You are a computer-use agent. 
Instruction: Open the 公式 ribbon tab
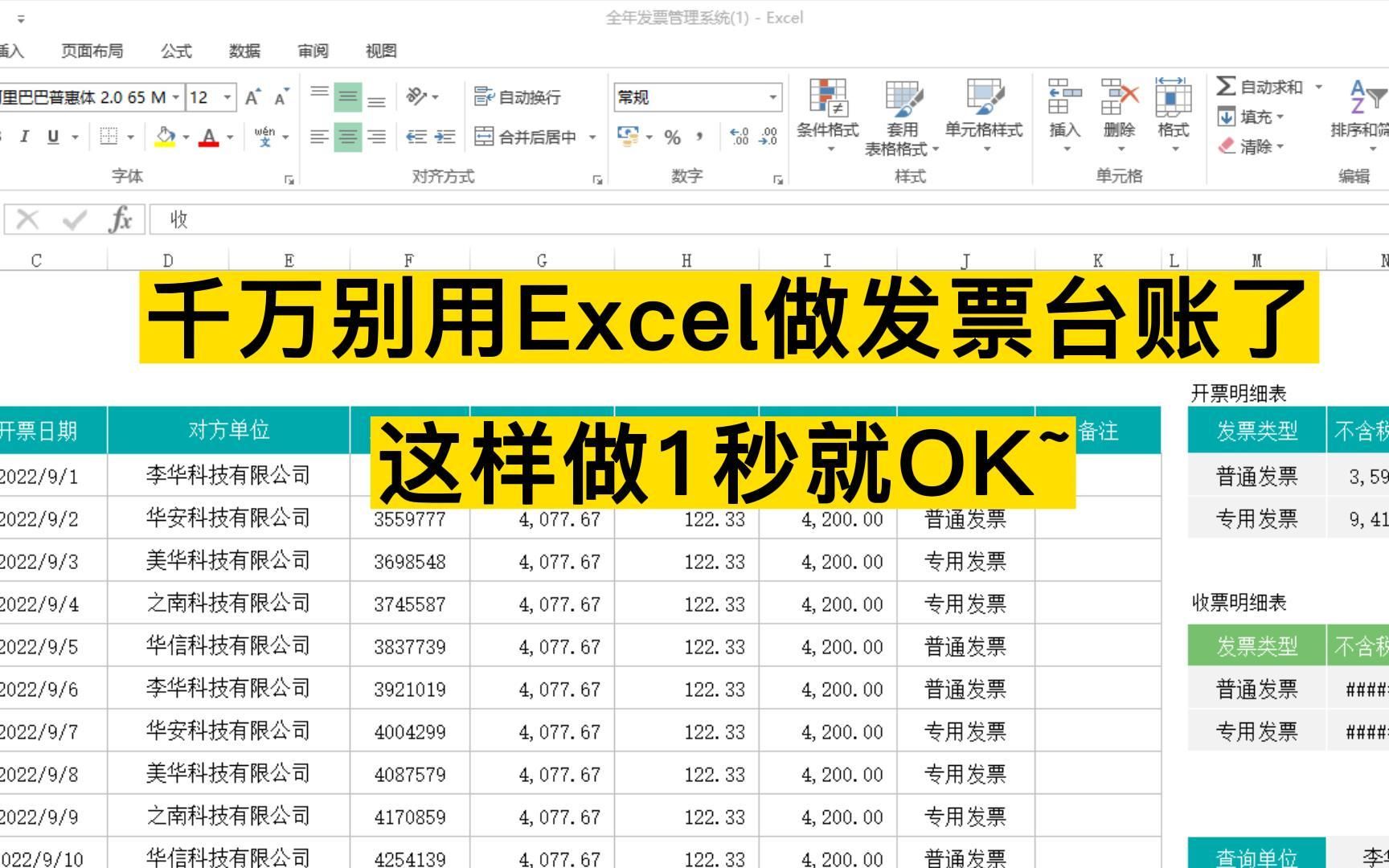[176, 51]
